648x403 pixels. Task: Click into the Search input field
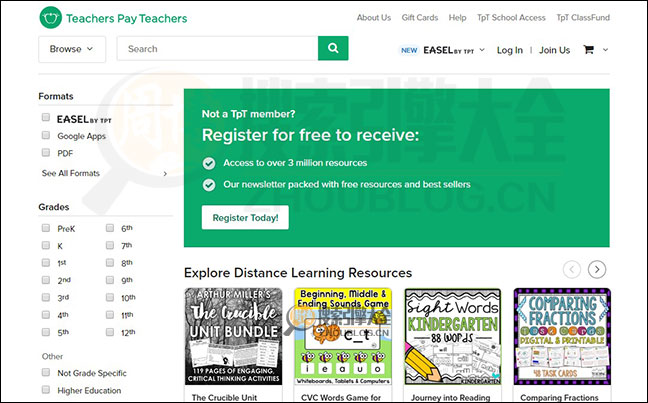(x=217, y=48)
